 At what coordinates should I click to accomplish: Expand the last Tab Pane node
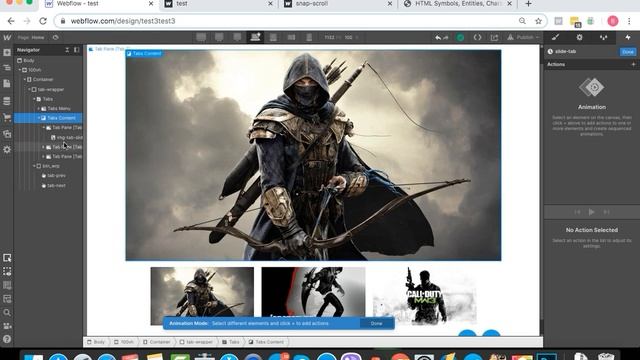(44, 156)
